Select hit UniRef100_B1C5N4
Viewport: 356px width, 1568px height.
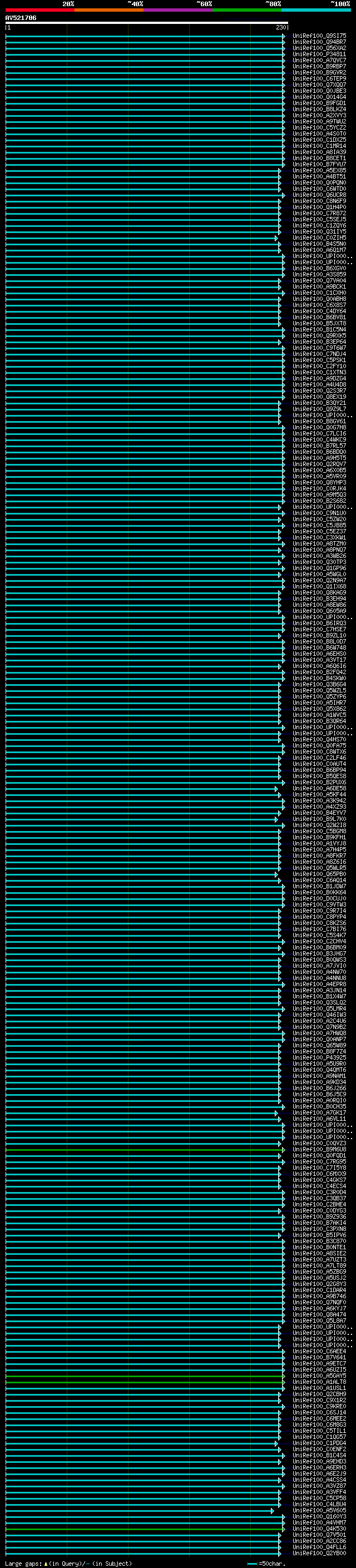[x=319, y=329]
